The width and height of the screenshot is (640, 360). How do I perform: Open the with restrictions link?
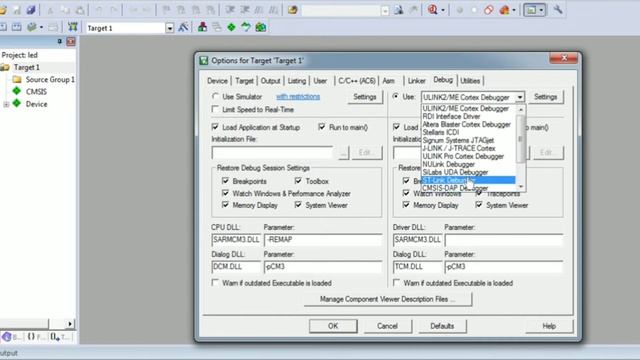(x=298, y=97)
